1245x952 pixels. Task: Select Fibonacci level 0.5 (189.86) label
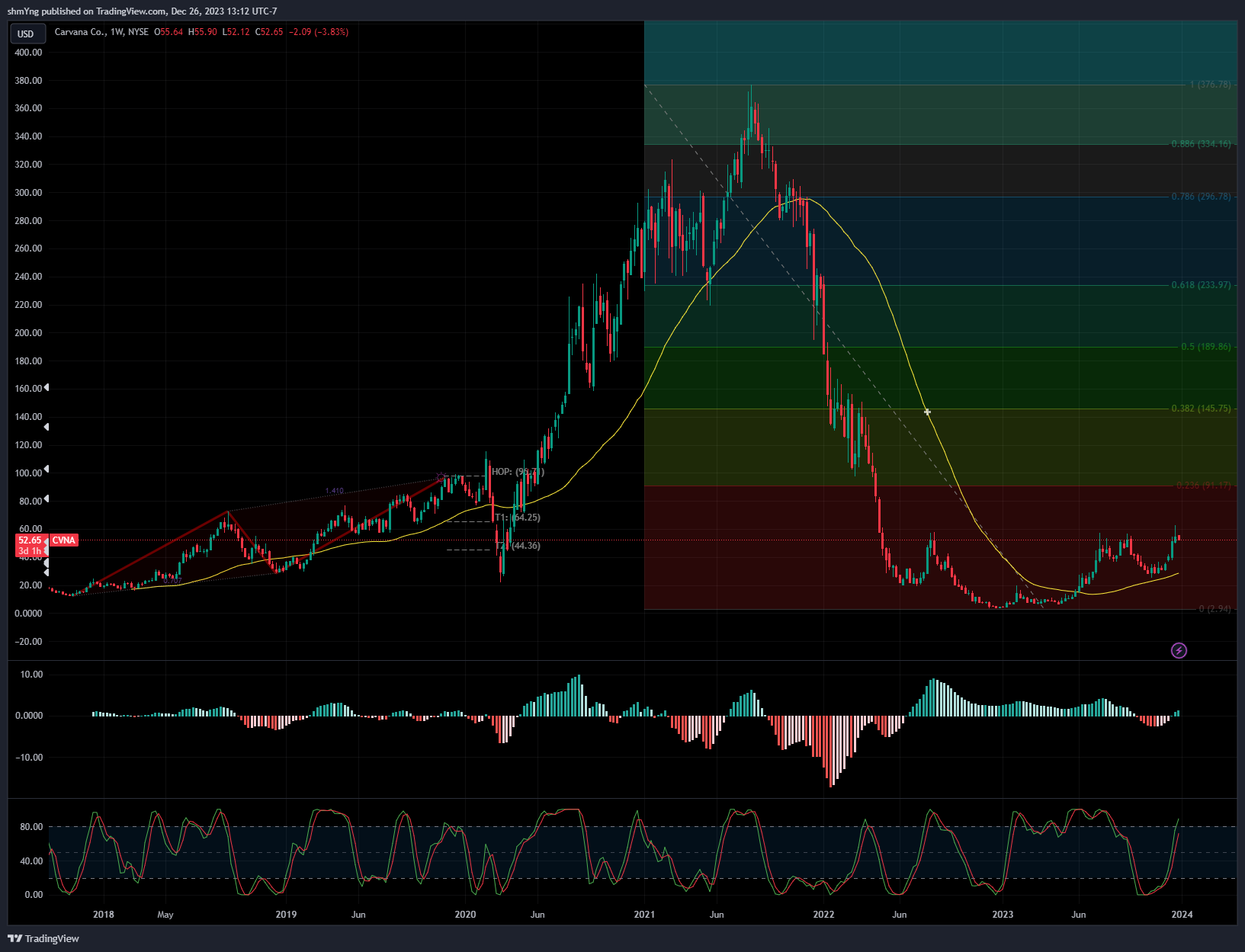1206,347
